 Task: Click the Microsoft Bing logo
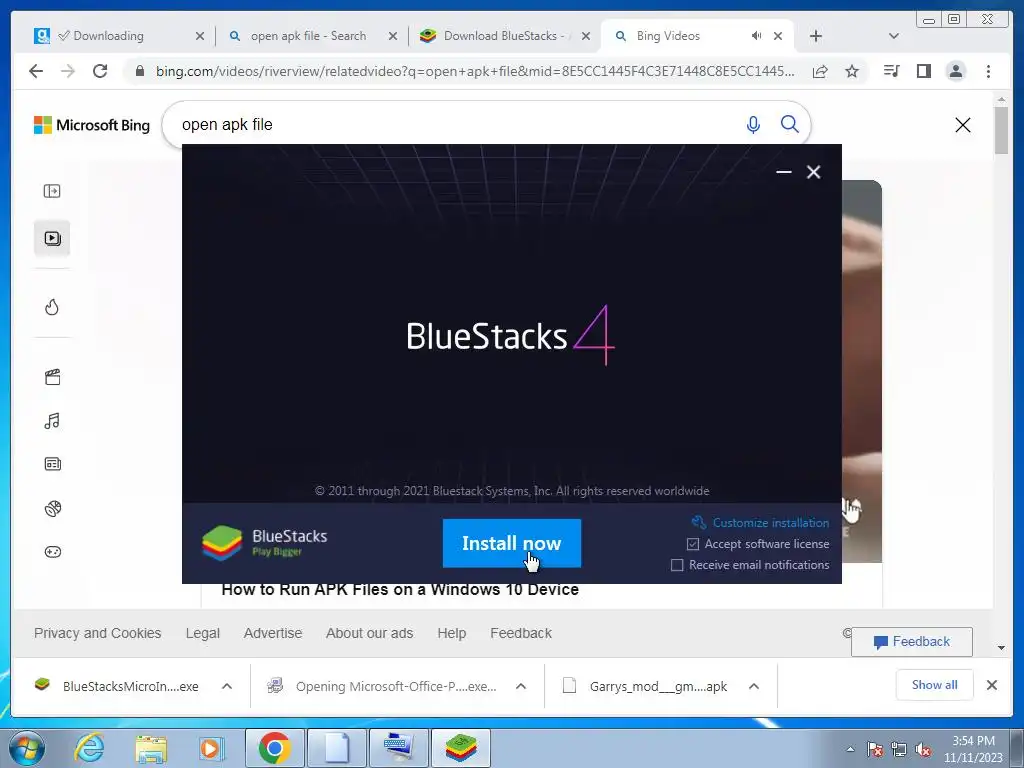92,125
